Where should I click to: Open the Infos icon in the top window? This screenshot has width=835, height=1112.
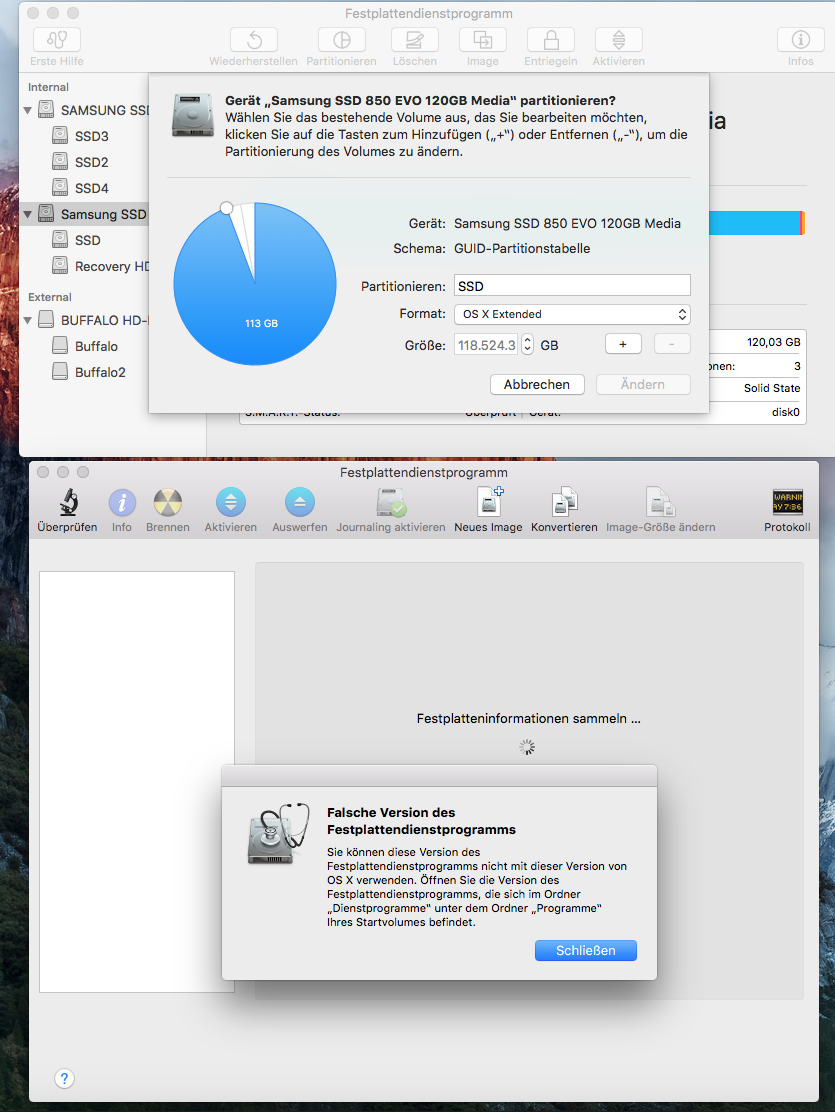pyautogui.click(x=801, y=40)
